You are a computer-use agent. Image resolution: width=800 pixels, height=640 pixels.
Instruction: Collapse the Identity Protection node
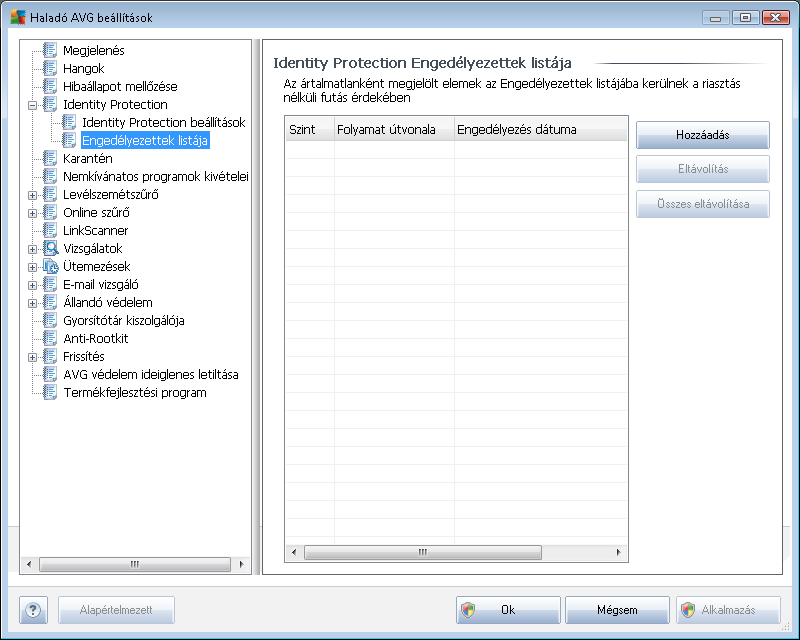point(32,105)
